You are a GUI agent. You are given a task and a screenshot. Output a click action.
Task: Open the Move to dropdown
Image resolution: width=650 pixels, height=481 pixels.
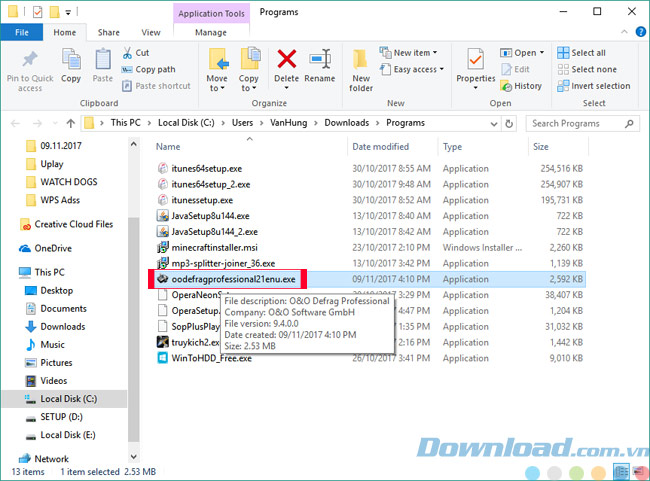pyautogui.click(x=217, y=83)
